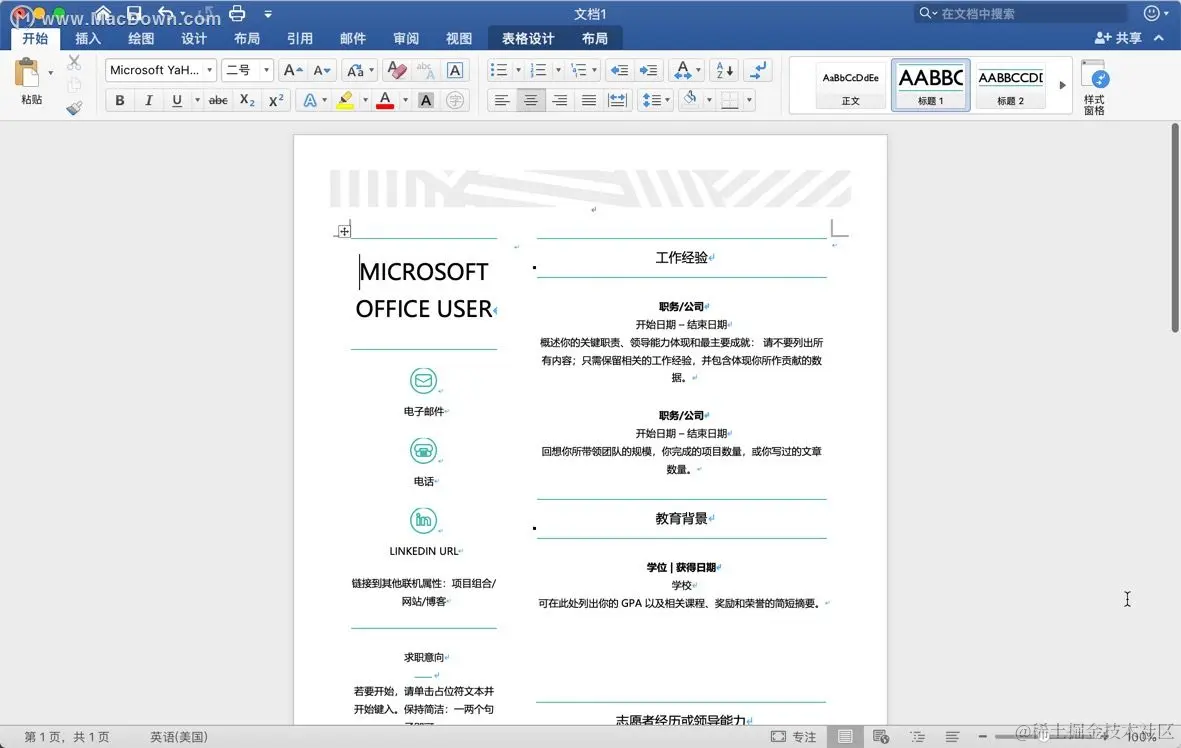Apply character shading icon
1181x748 pixels.
point(426,100)
